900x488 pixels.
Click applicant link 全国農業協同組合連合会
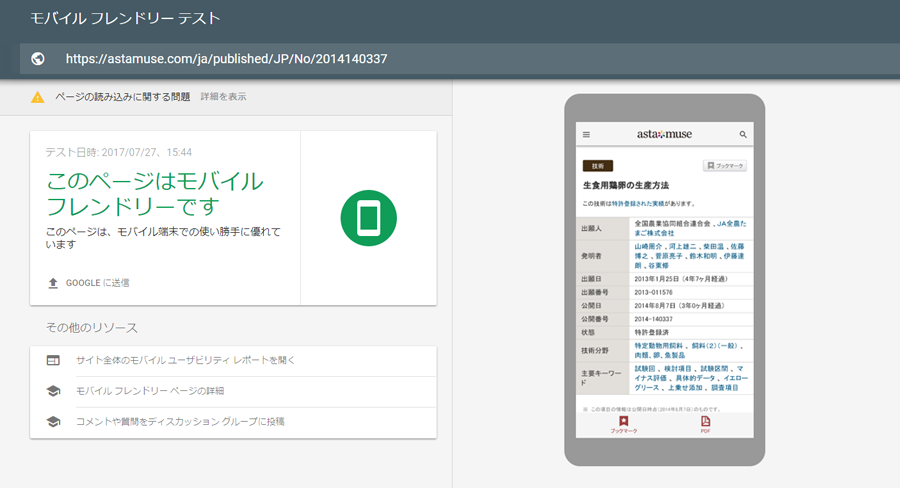(672, 223)
